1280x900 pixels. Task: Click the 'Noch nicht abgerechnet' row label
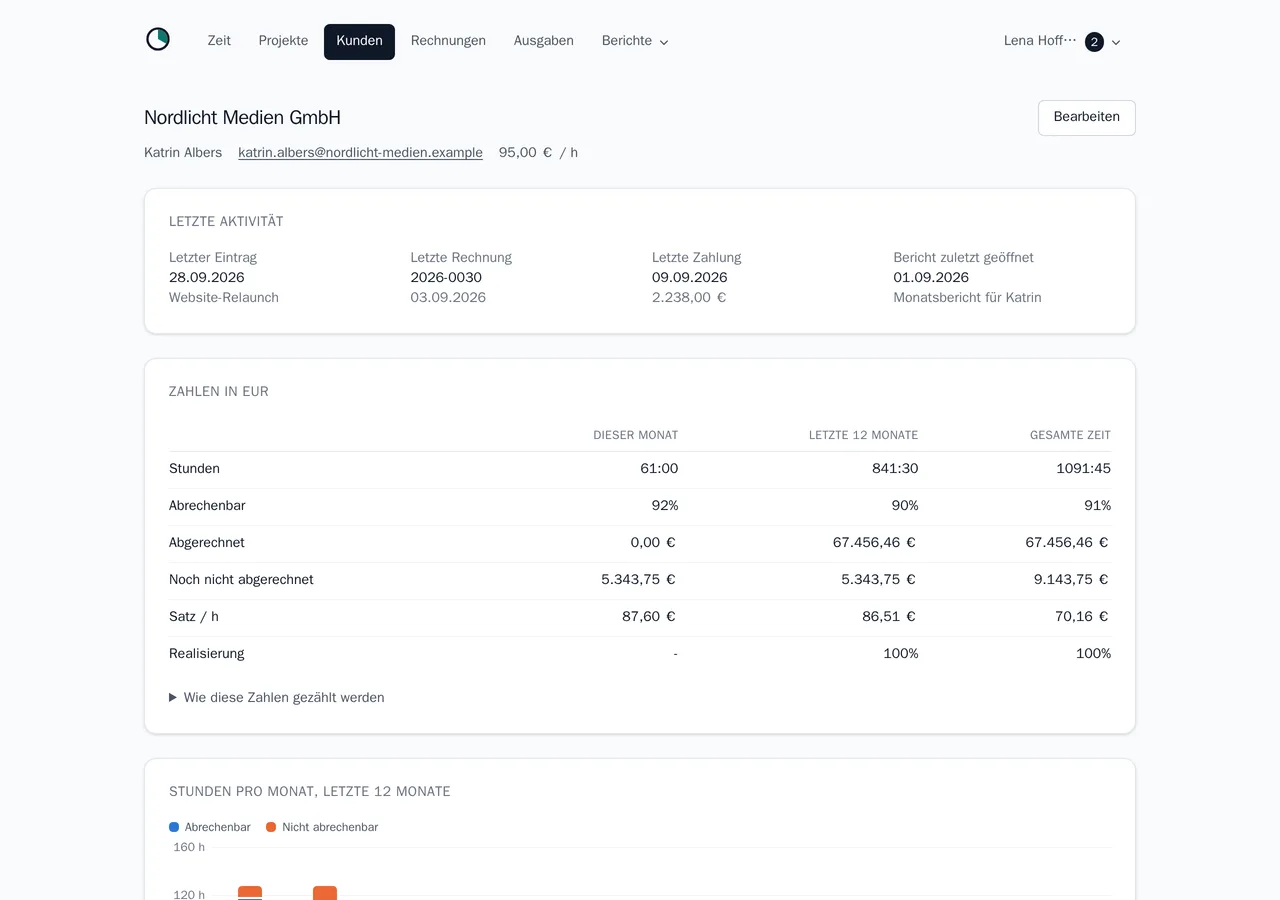coord(241,580)
